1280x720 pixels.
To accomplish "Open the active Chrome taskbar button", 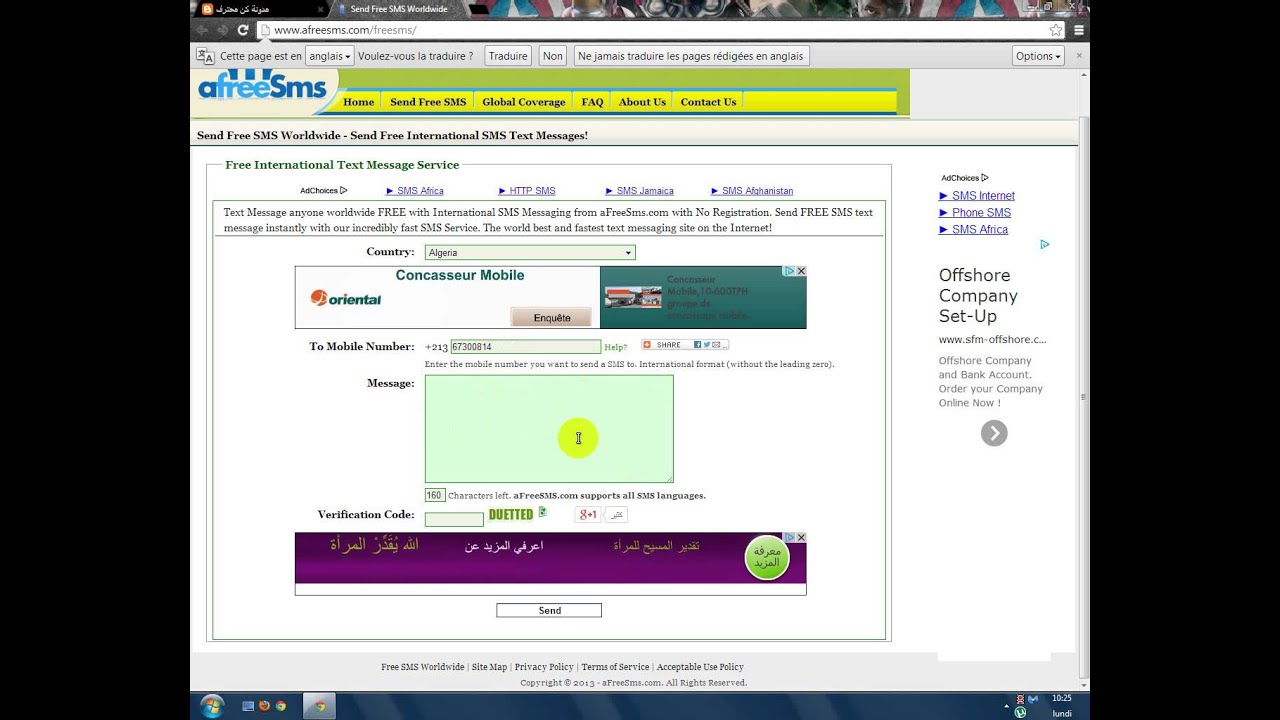I will pyautogui.click(x=320, y=706).
